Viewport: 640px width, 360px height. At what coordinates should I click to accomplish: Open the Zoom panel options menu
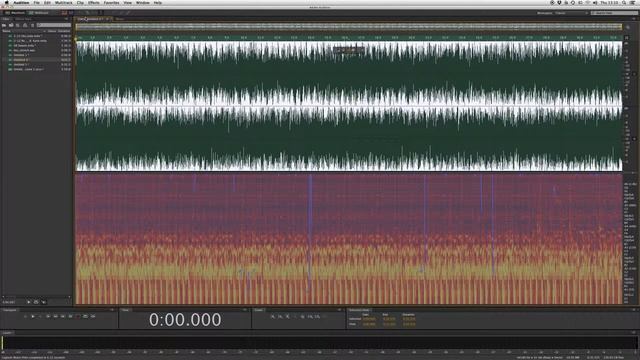coord(339,310)
